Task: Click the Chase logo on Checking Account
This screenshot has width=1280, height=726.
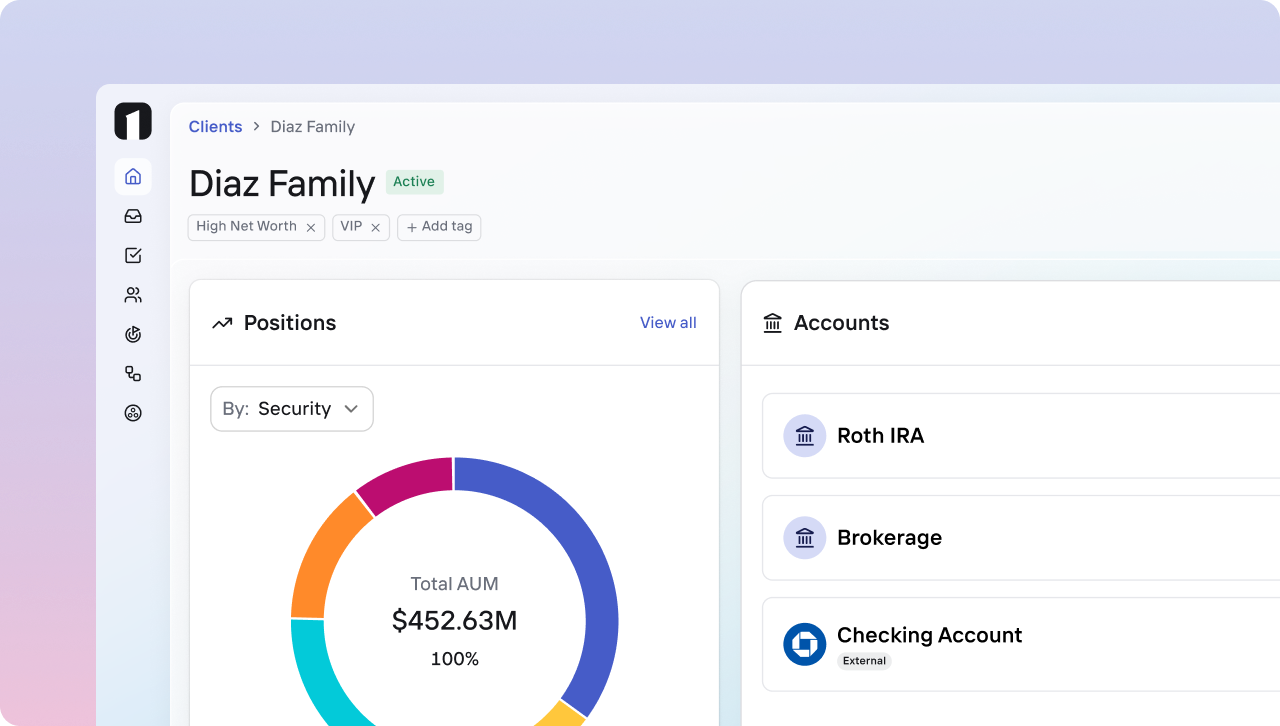Action: [805, 645]
